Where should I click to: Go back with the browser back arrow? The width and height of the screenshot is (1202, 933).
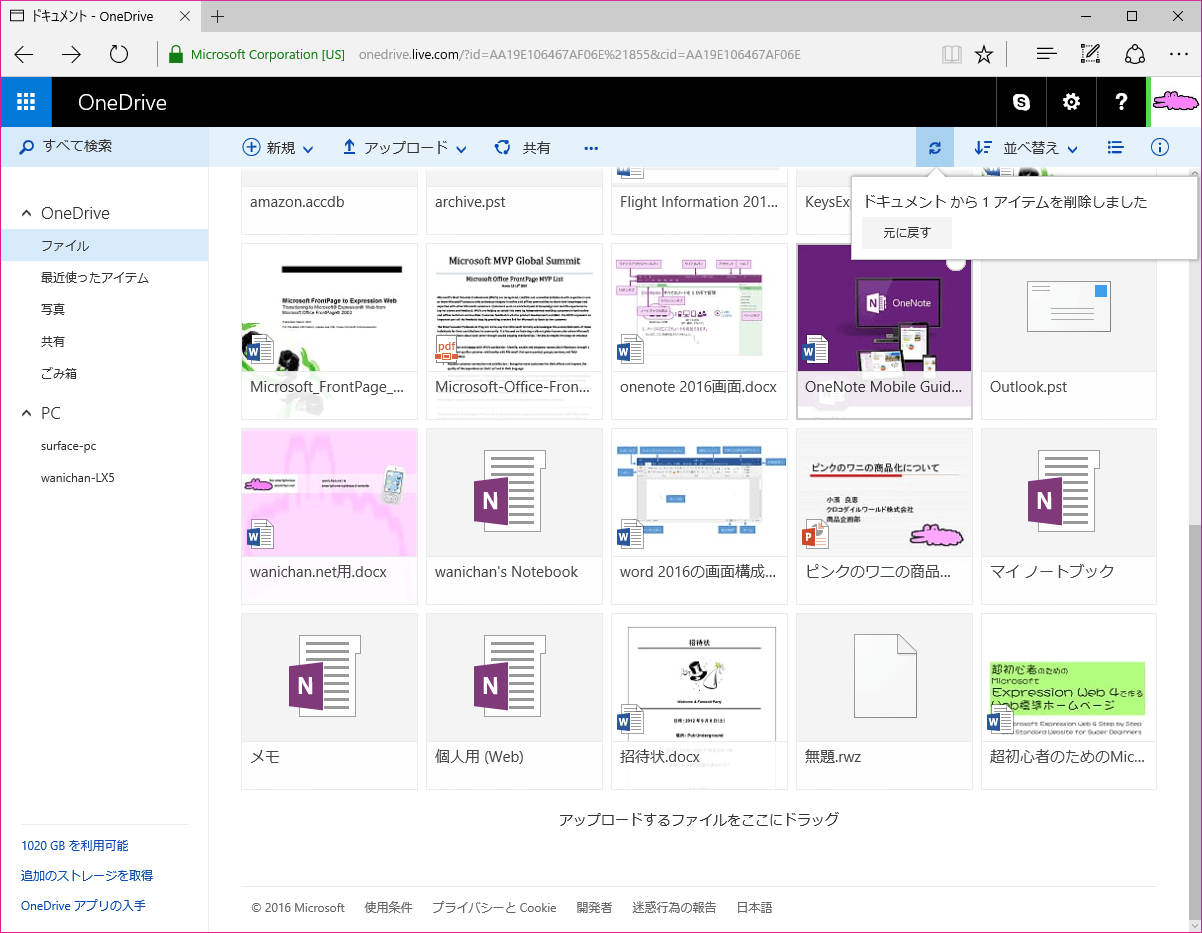coord(24,54)
